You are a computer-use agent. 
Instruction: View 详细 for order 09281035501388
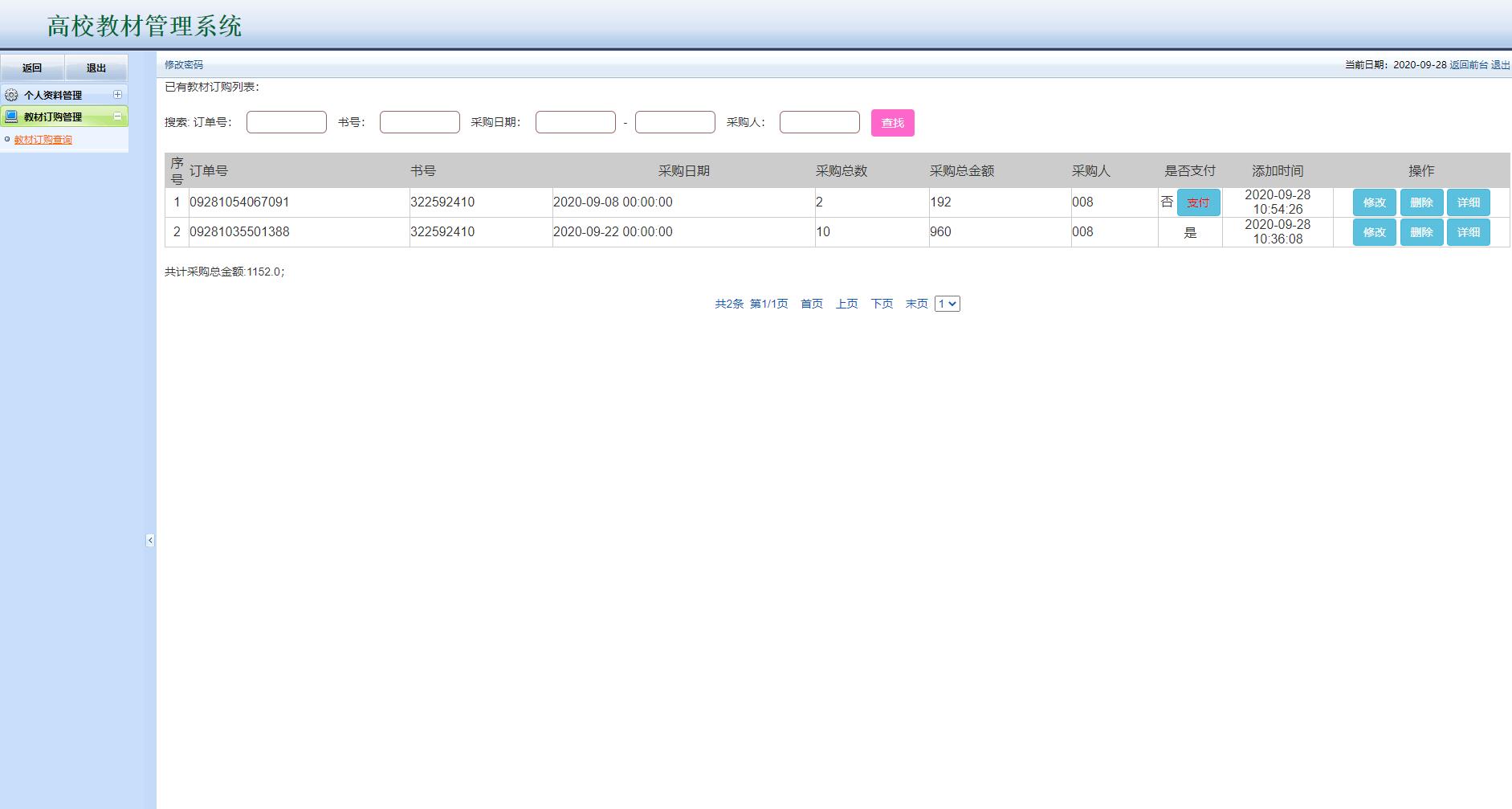point(1468,232)
